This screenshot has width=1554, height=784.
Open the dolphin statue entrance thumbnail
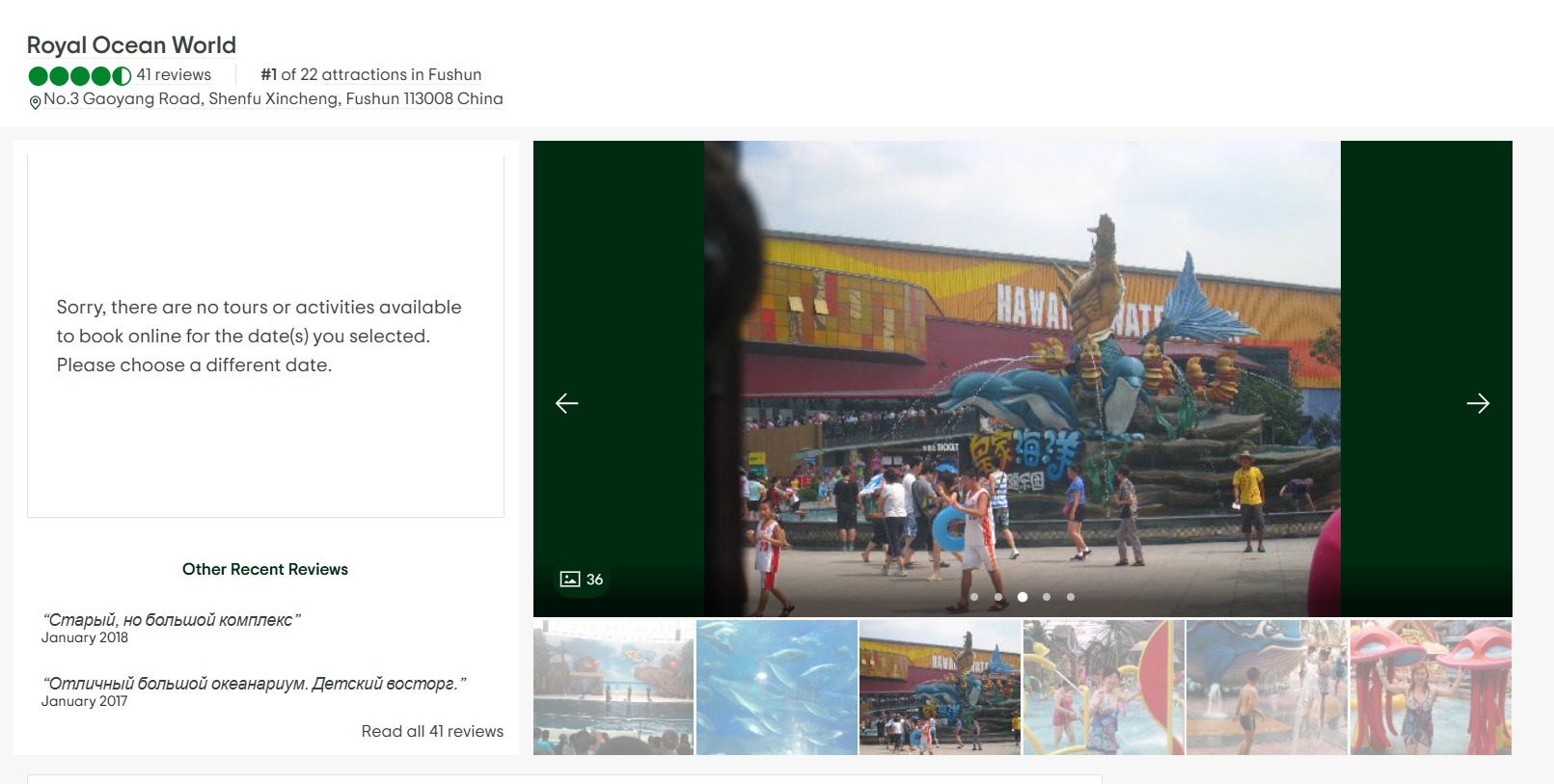point(940,688)
